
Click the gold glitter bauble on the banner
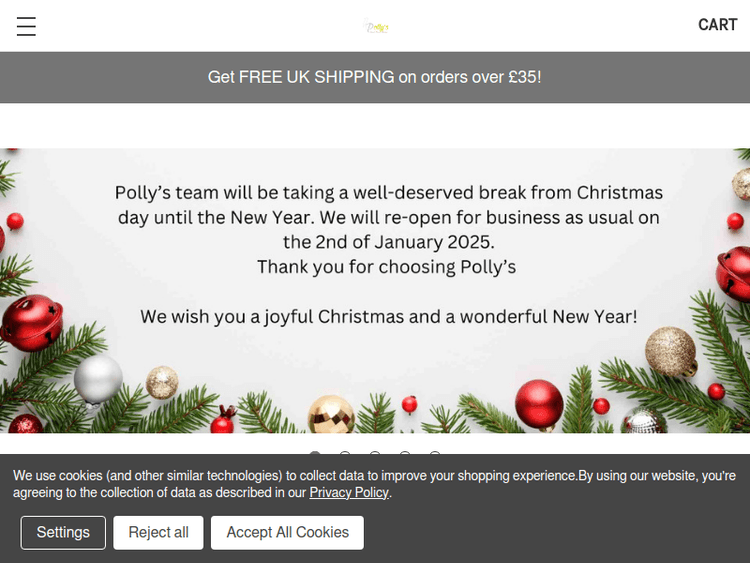pyautogui.click(x=670, y=352)
